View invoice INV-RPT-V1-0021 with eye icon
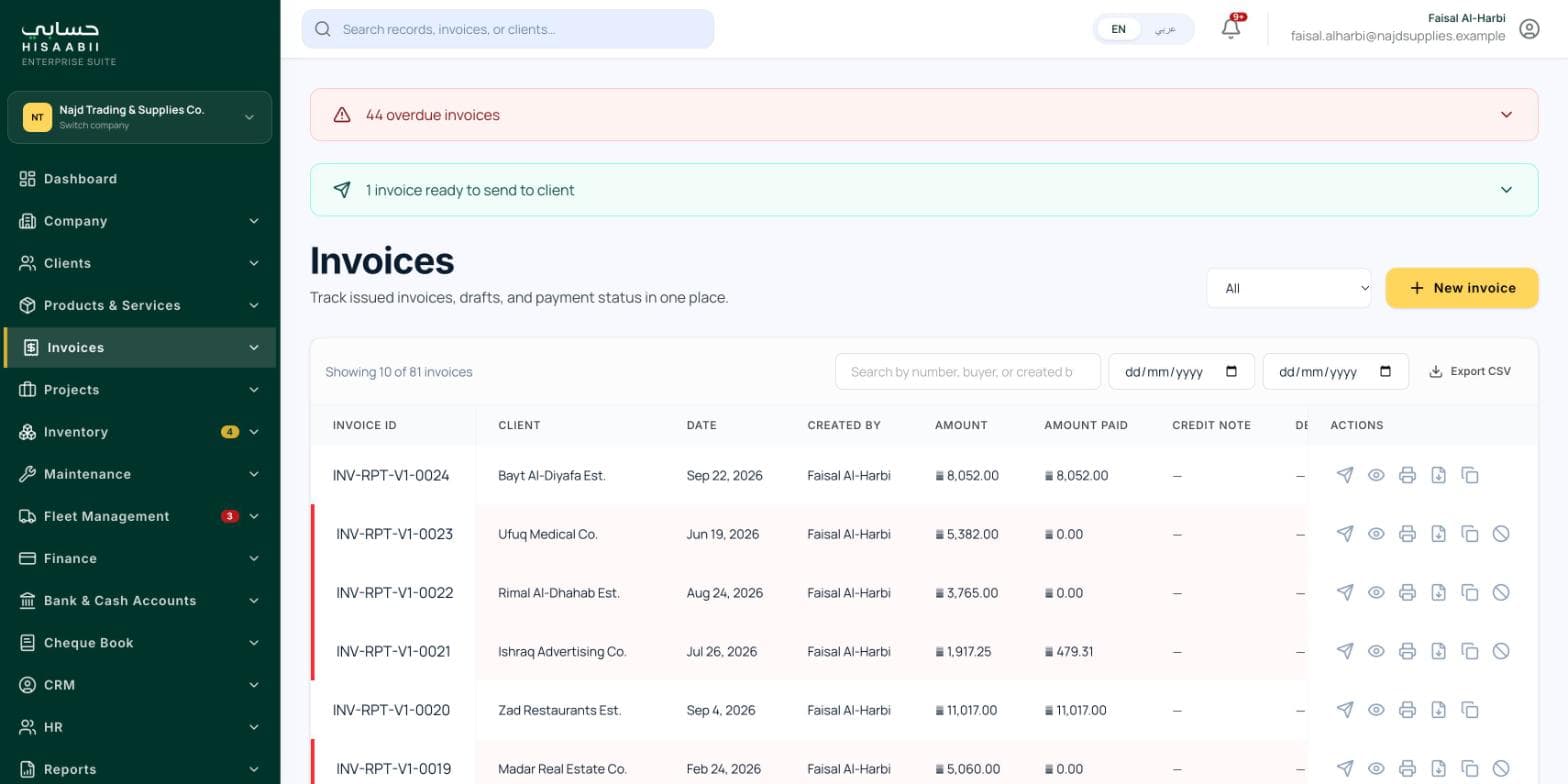The width and height of the screenshot is (1568, 784). tap(1376, 651)
